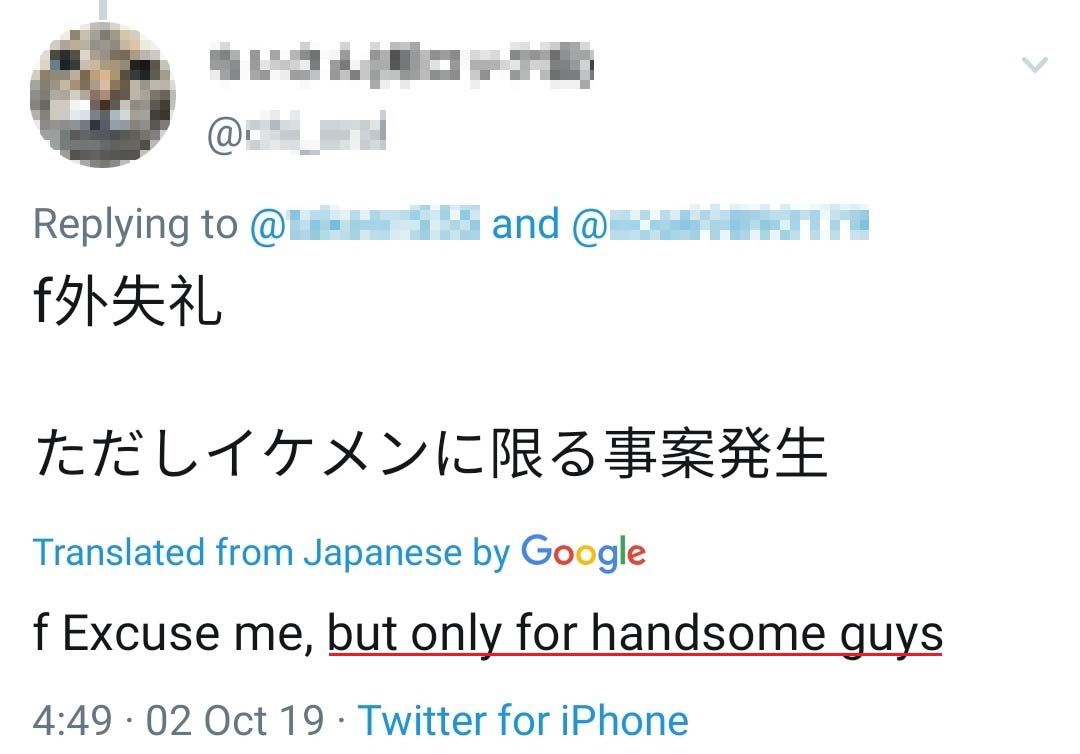Open the first replied-to @ handle
1080x754 pixels.
click(366, 225)
